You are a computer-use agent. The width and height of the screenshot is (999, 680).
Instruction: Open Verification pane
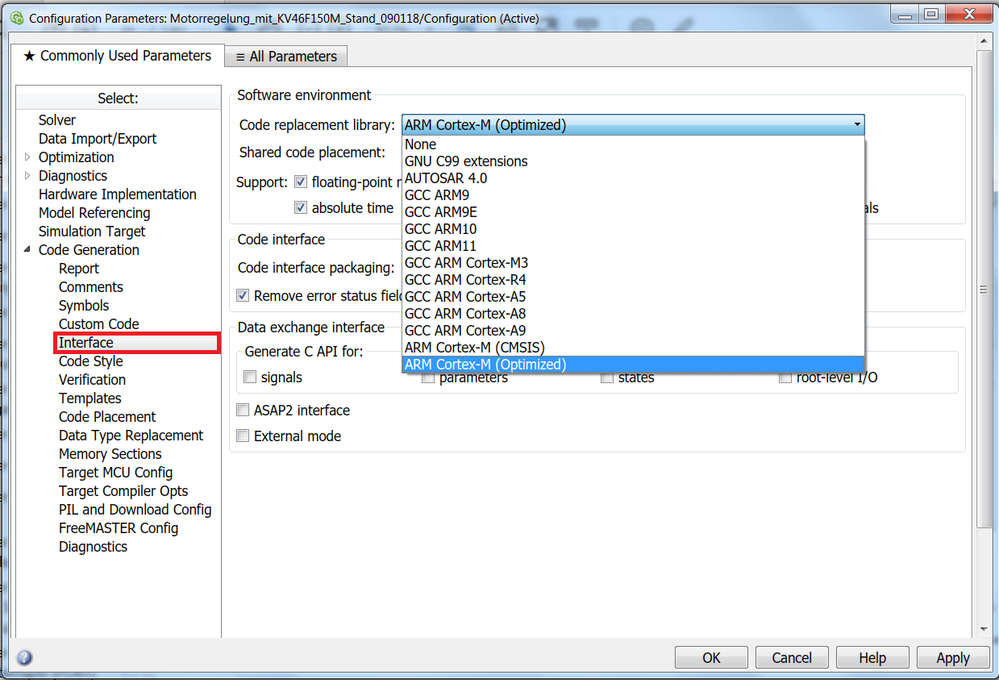coord(92,379)
